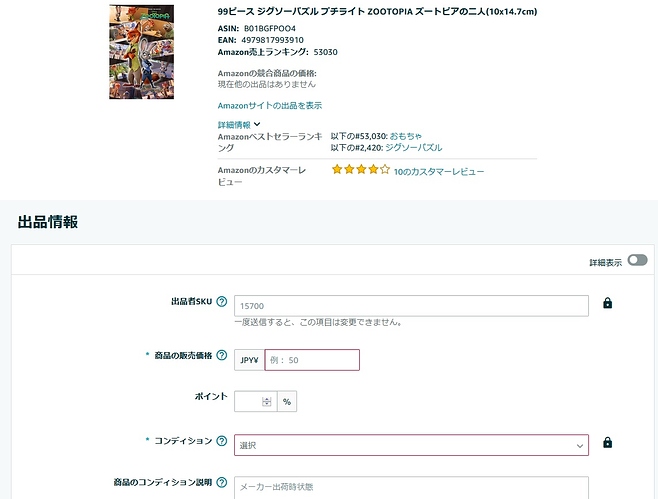Open help icon for 出品者SKU
Image resolution: width=658 pixels, height=499 pixels.
pos(222,301)
